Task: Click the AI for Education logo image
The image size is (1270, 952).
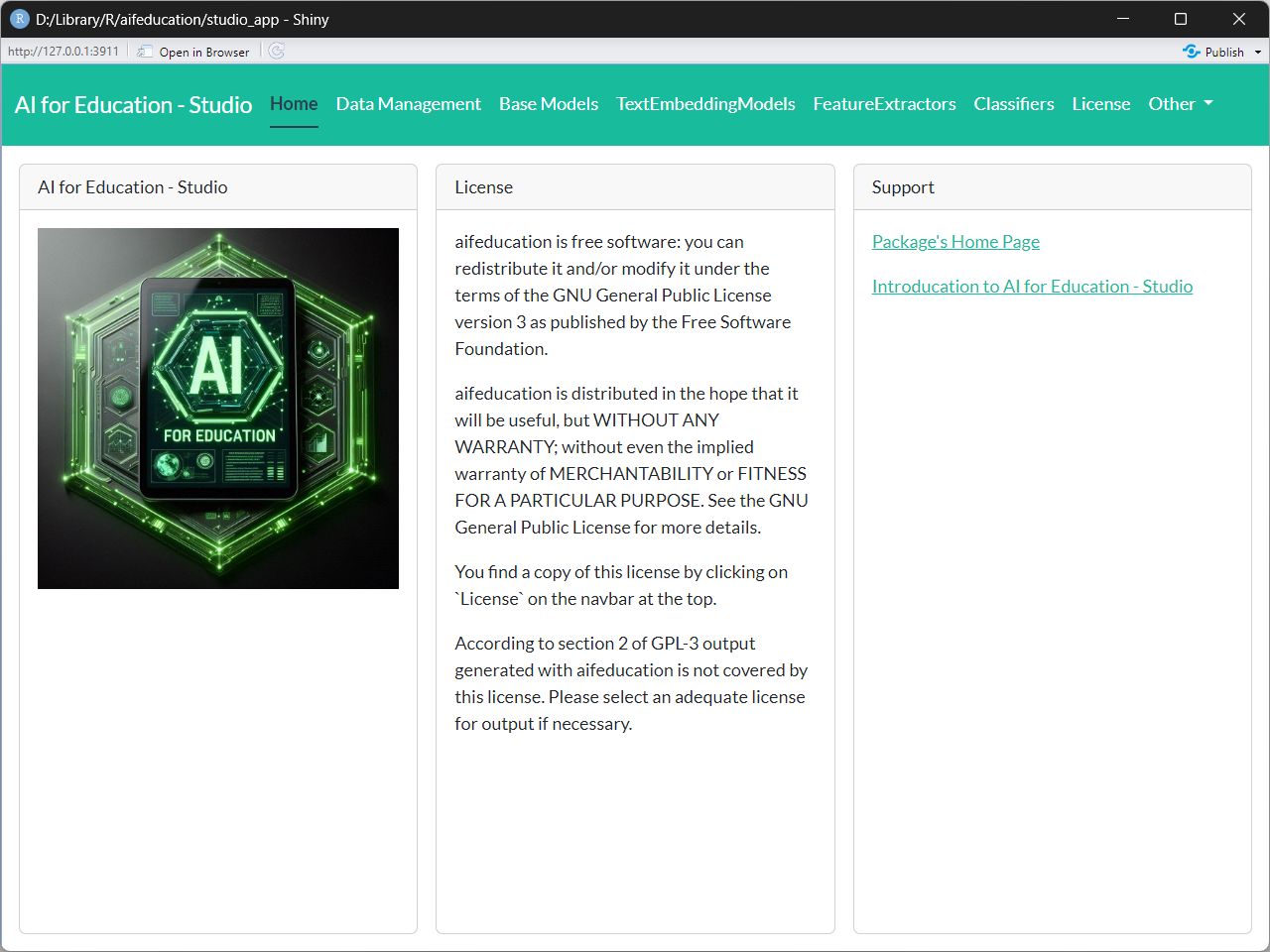Action: 218,409
